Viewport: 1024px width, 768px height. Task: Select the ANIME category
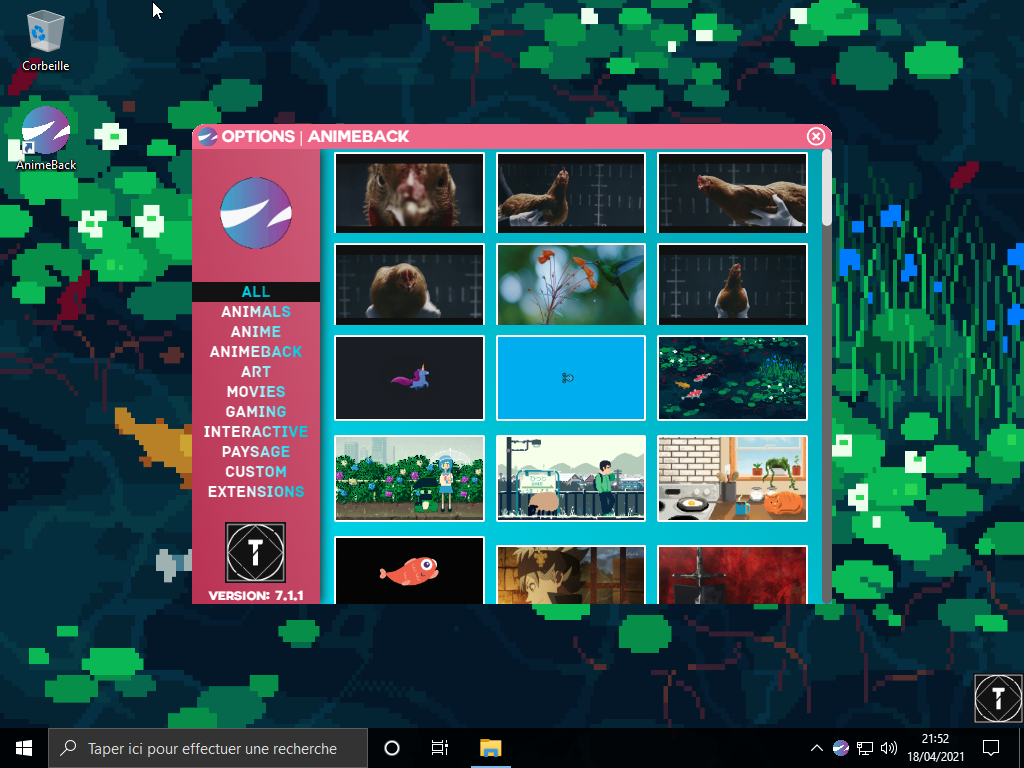tap(256, 332)
